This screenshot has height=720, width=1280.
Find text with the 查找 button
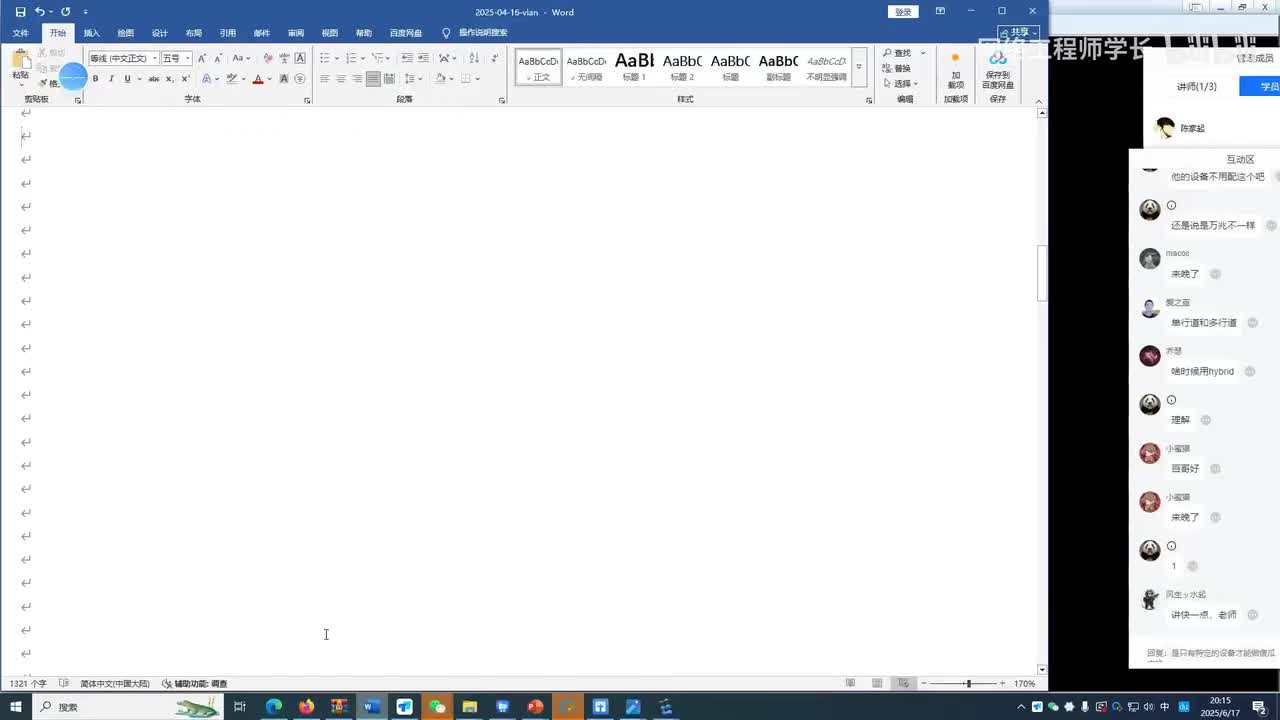coord(897,53)
